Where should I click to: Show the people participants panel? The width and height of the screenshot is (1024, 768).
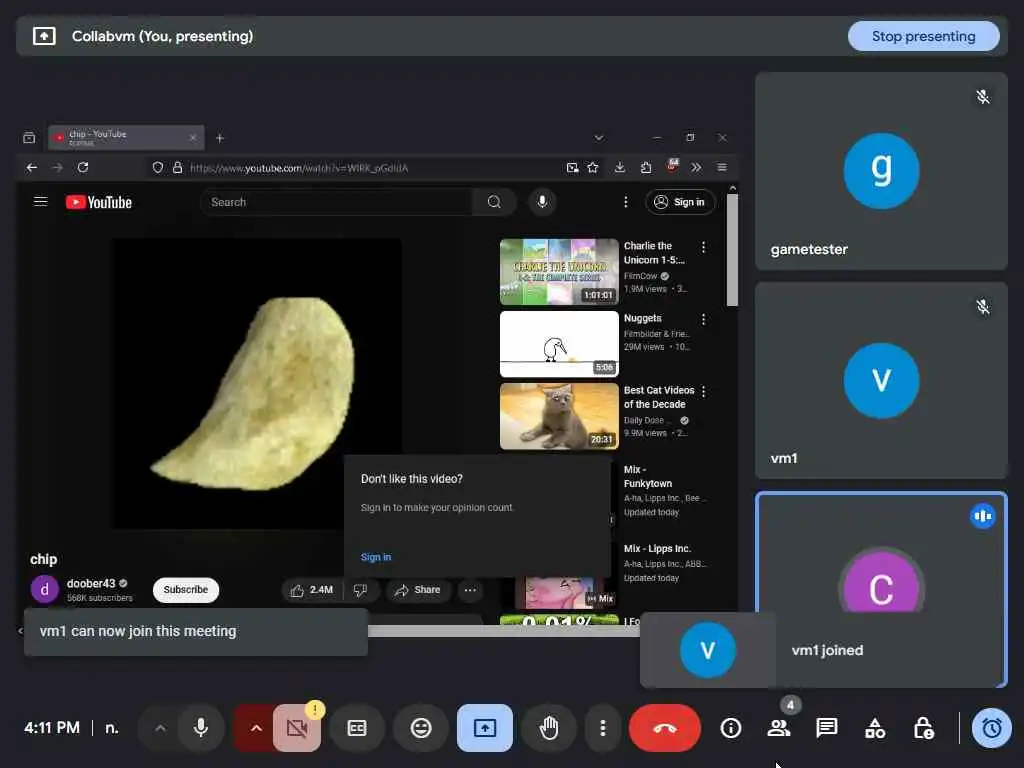[778, 728]
